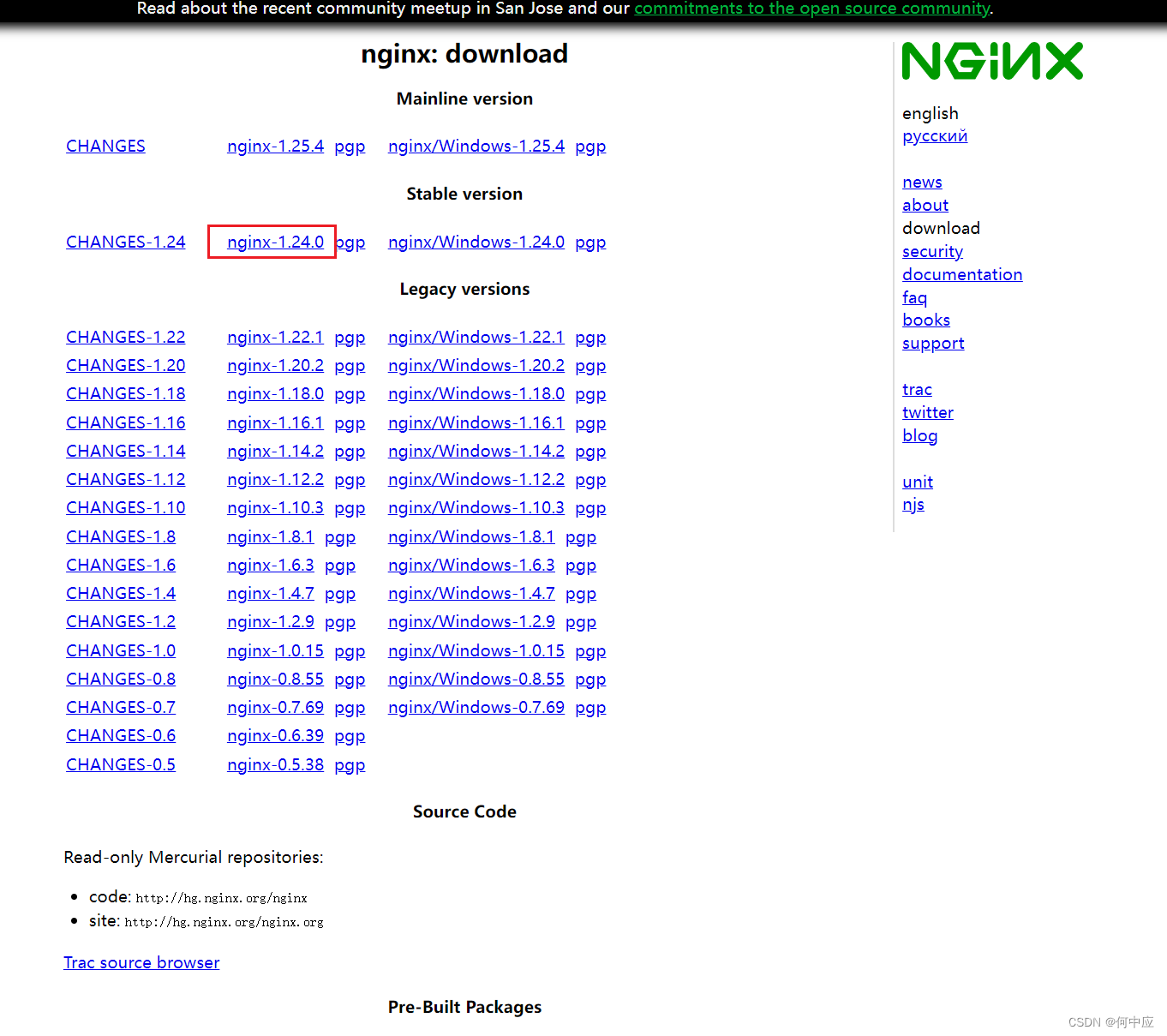
Task: Download nginx-1.25.4 source
Action: click(x=275, y=147)
